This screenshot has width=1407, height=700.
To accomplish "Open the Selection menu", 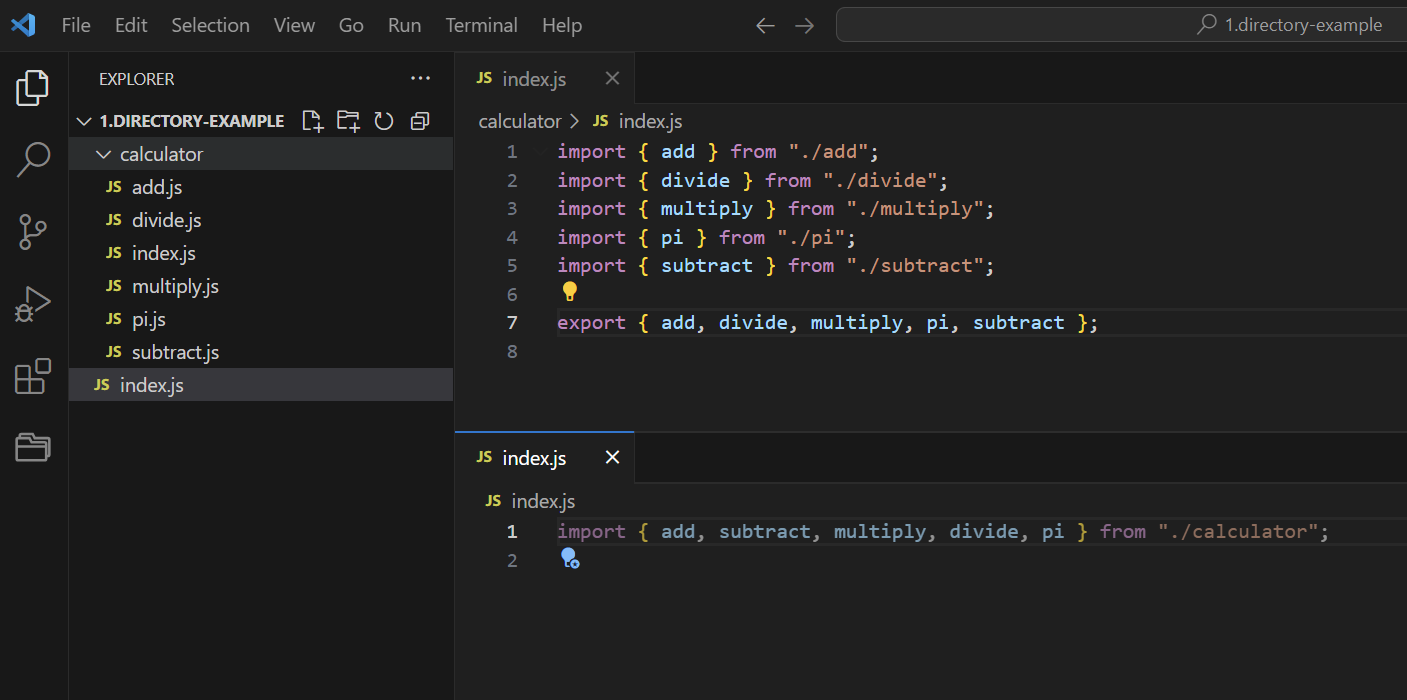I will 210,25.
